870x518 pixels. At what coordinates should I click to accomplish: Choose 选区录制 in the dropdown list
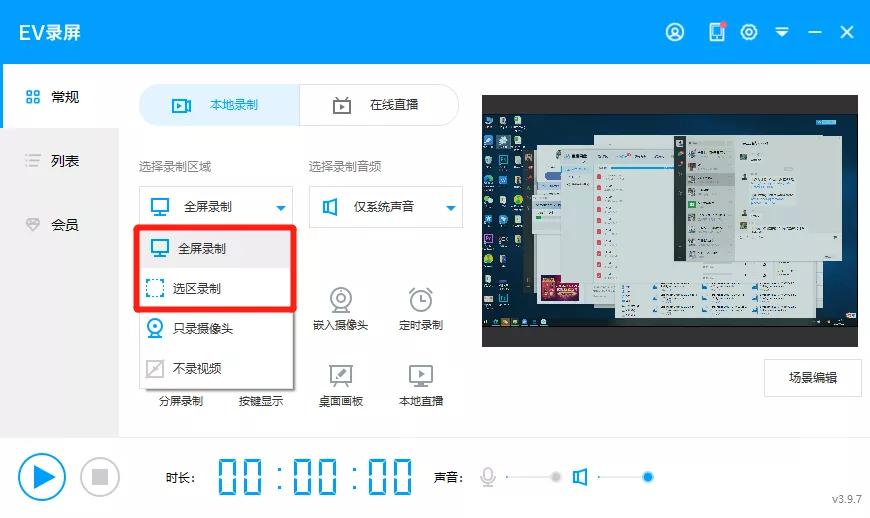[x=216, y=288]
